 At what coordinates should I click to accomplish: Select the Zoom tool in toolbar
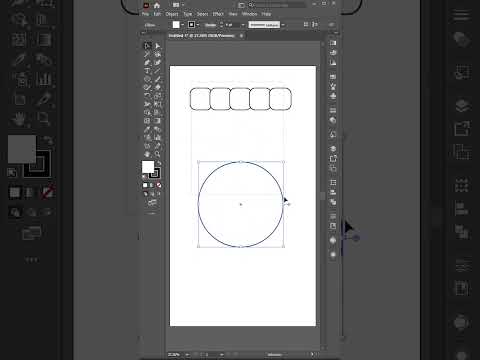coord(158,154)
